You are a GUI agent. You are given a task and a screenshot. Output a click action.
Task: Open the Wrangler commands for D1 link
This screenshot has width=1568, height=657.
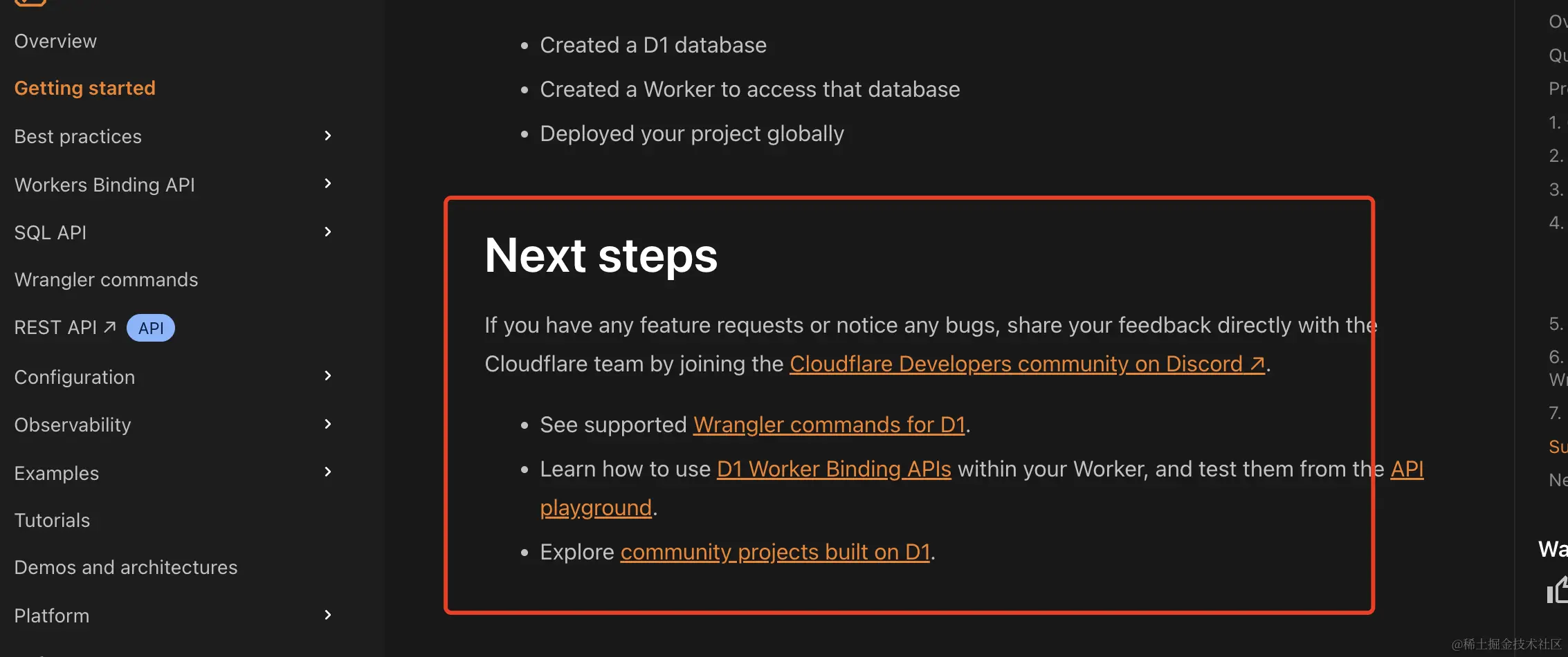828,424
